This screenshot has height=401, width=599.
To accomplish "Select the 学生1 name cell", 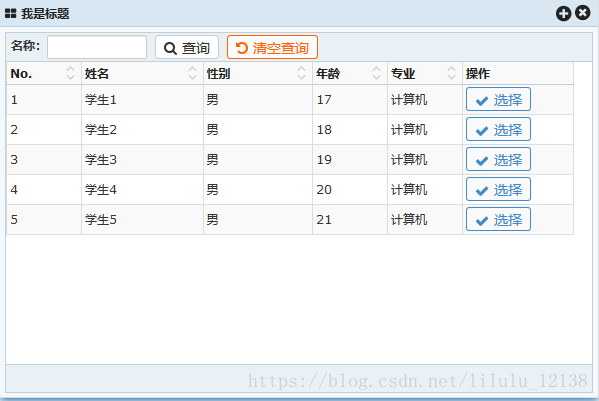I will tap(142, 100).
